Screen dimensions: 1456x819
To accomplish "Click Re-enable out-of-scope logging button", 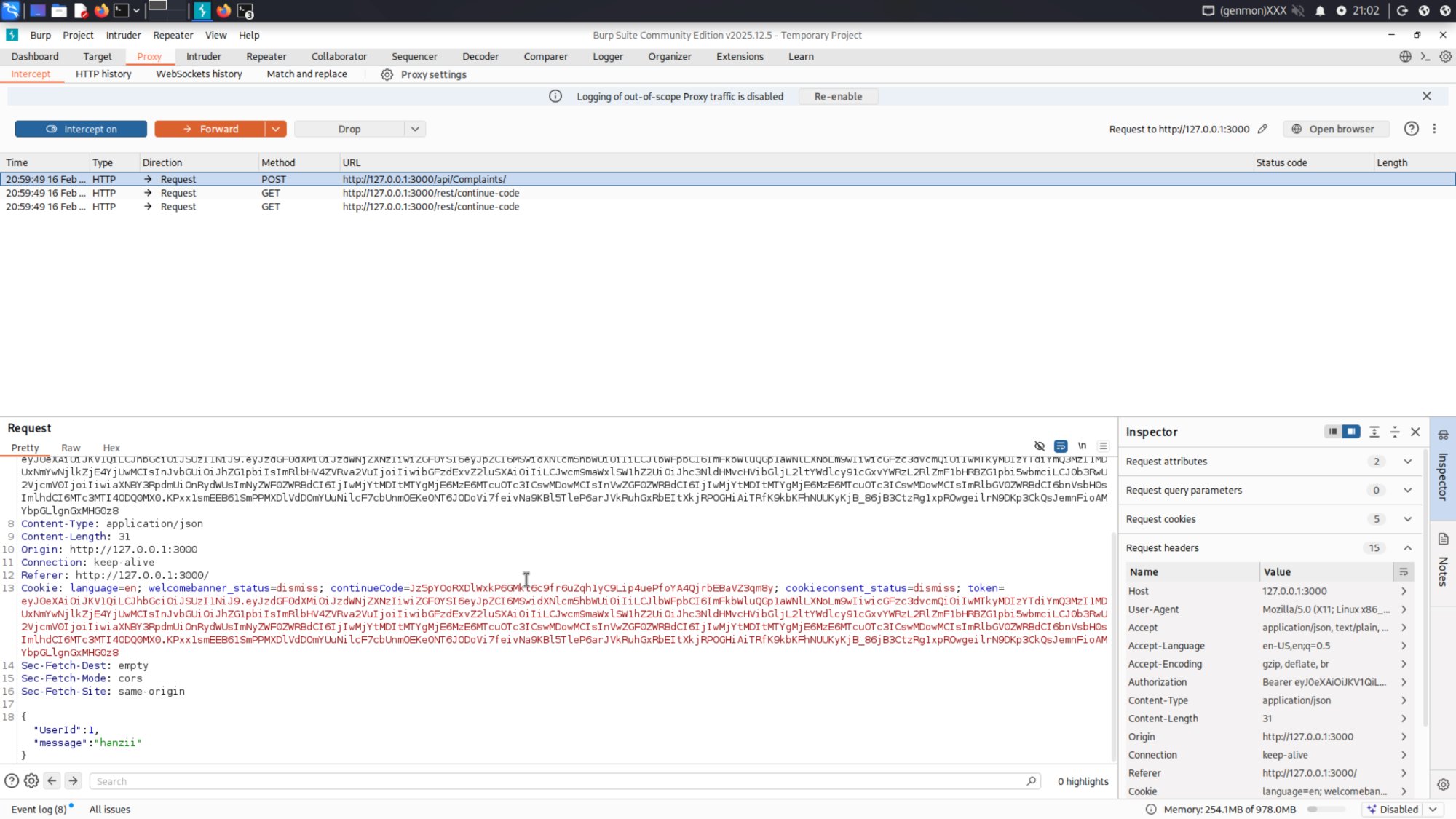I will pos(838,96).
